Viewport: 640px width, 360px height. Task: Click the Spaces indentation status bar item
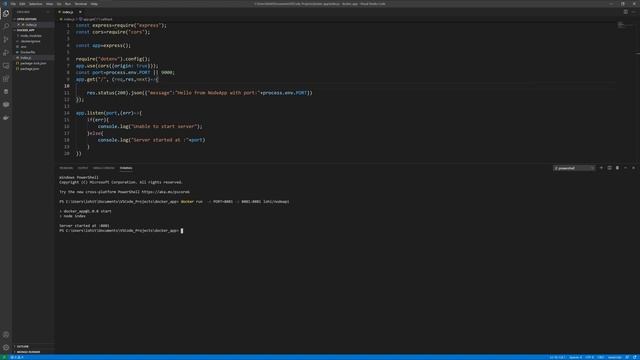click(576, 357)
